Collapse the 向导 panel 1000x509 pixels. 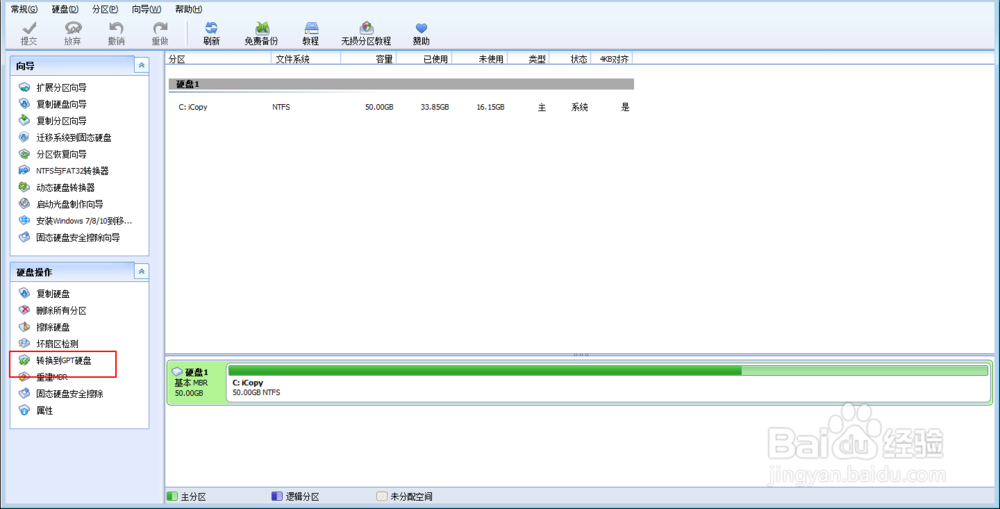[x=142, y=65]
